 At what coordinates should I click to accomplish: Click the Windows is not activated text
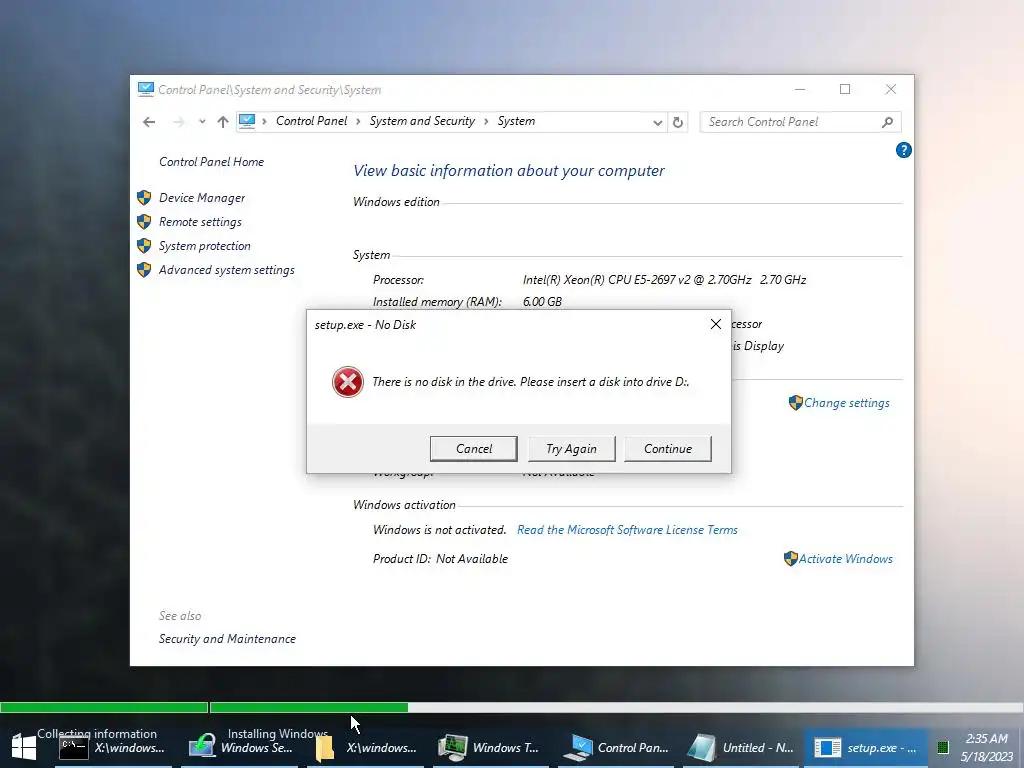click(439, 530)
